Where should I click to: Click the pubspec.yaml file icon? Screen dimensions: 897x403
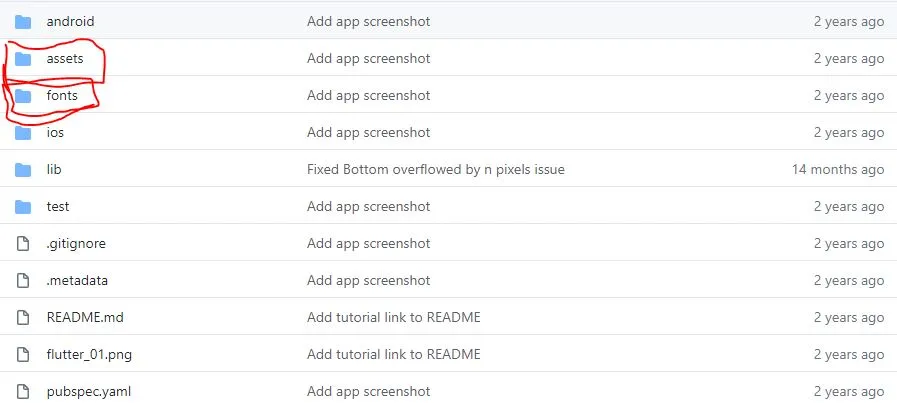pos(24,391)
